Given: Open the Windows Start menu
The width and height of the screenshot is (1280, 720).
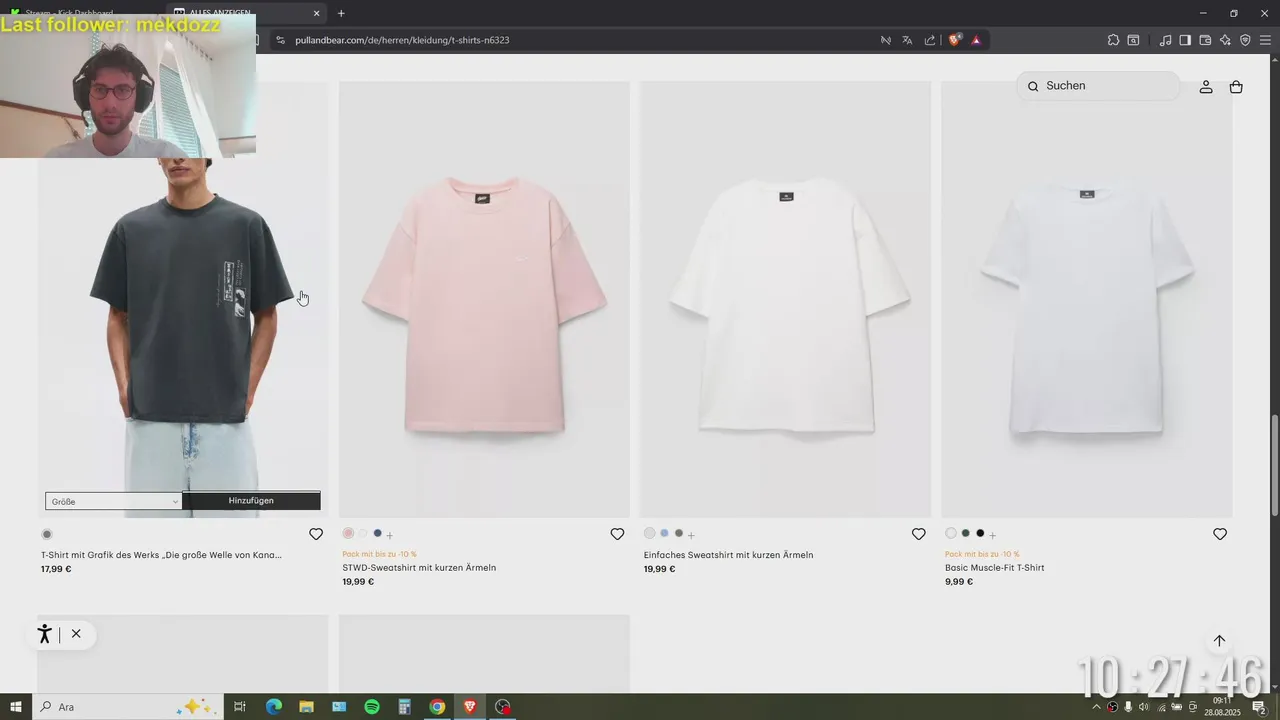Looking at the screenshot, I should pos(16,707).
